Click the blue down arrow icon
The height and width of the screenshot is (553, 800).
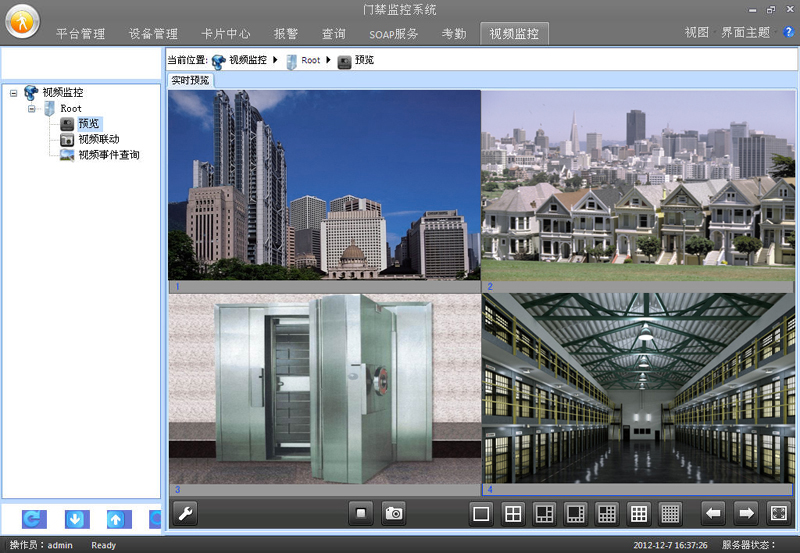click(77, 519)
